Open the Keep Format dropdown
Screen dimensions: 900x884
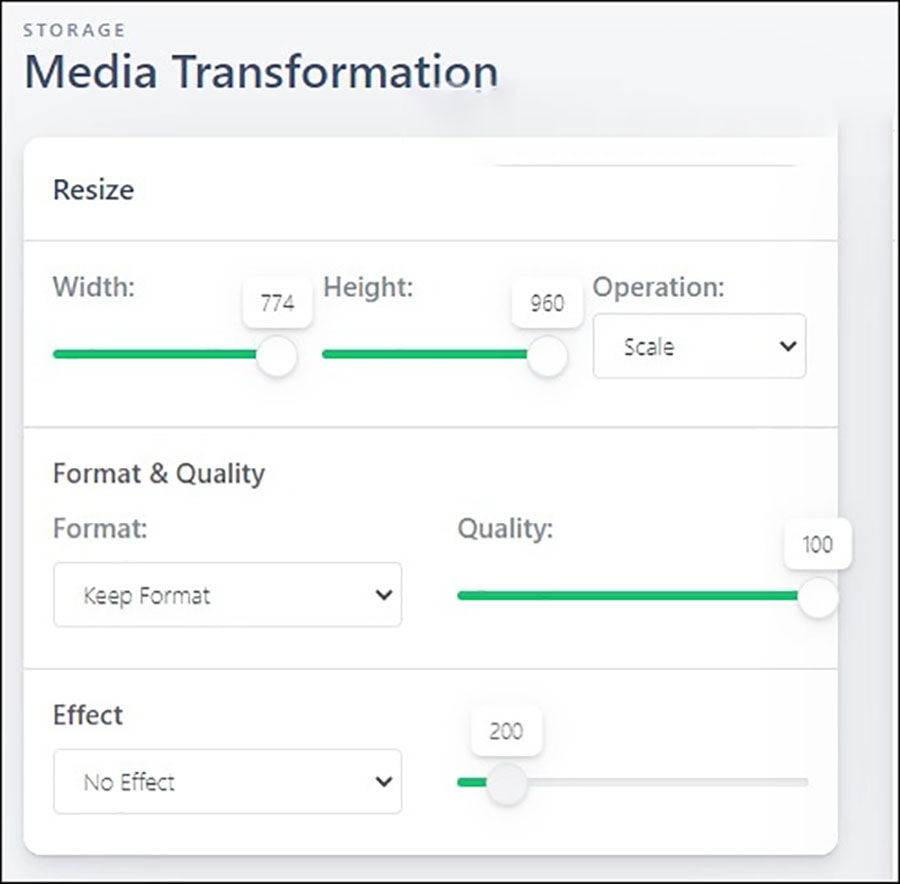pyautogui.click(x=227, y=595)
